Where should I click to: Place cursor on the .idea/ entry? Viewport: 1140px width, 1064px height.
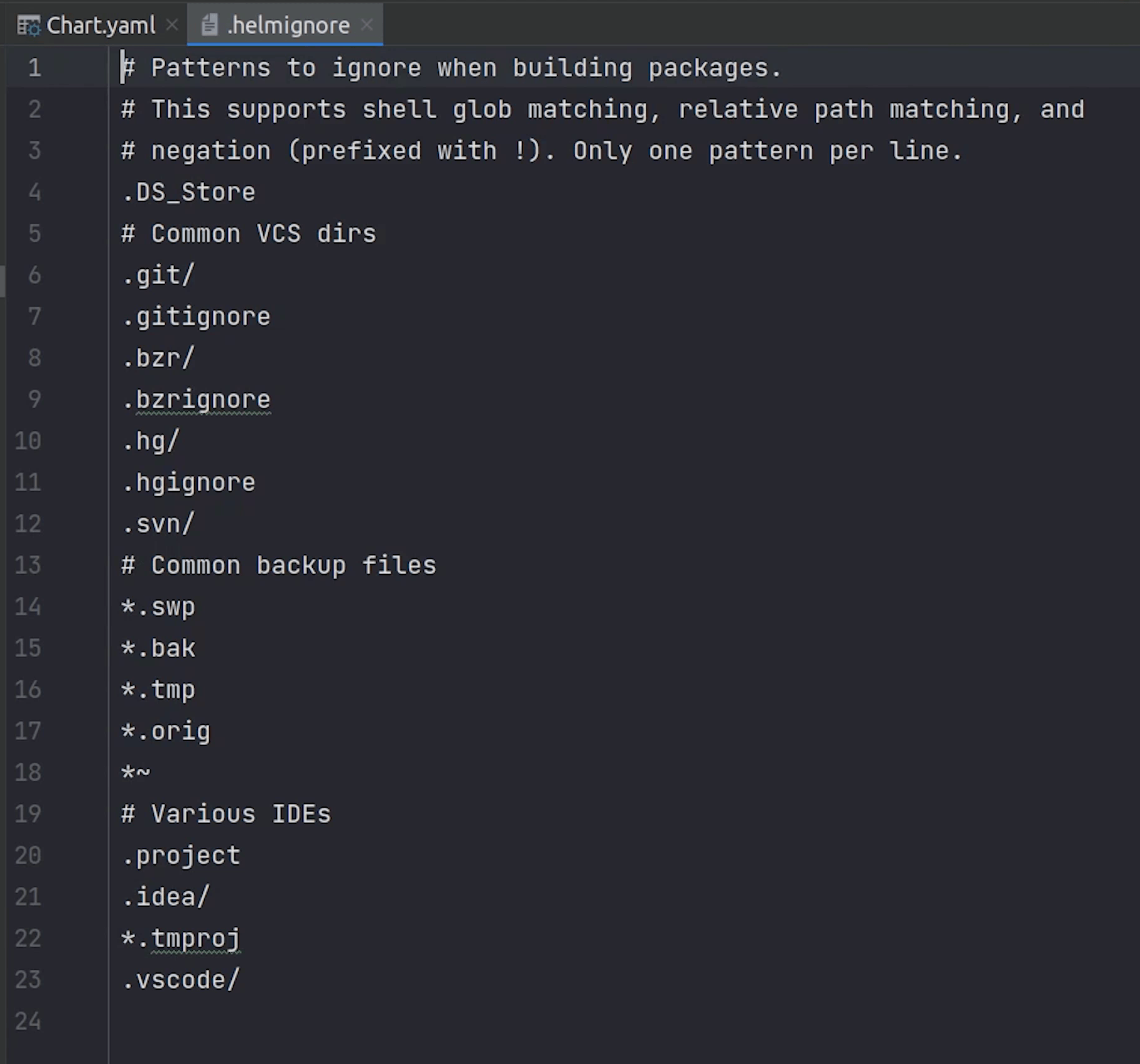[x=166, y=897]
